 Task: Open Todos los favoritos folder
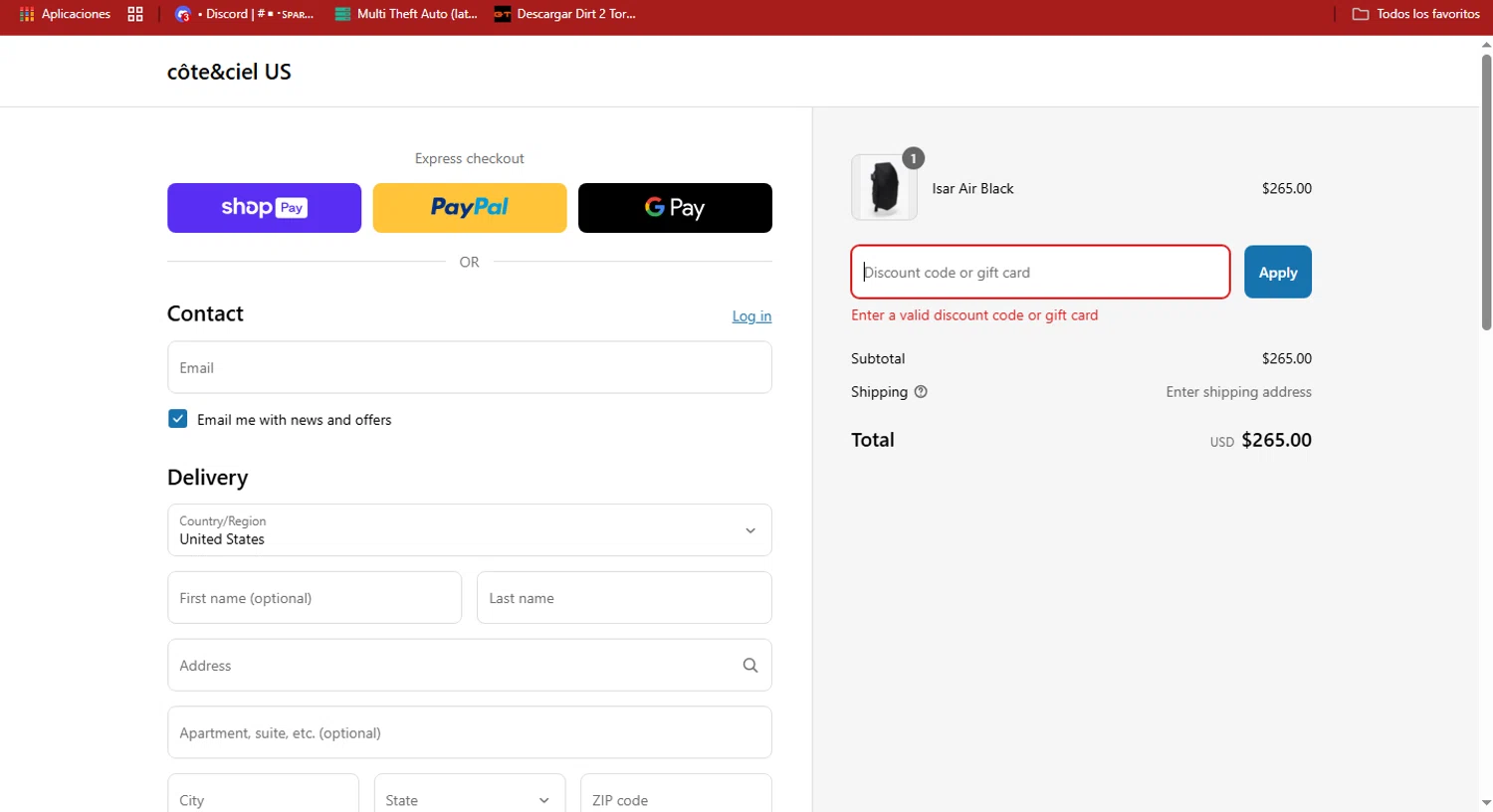pos(1415,14)
